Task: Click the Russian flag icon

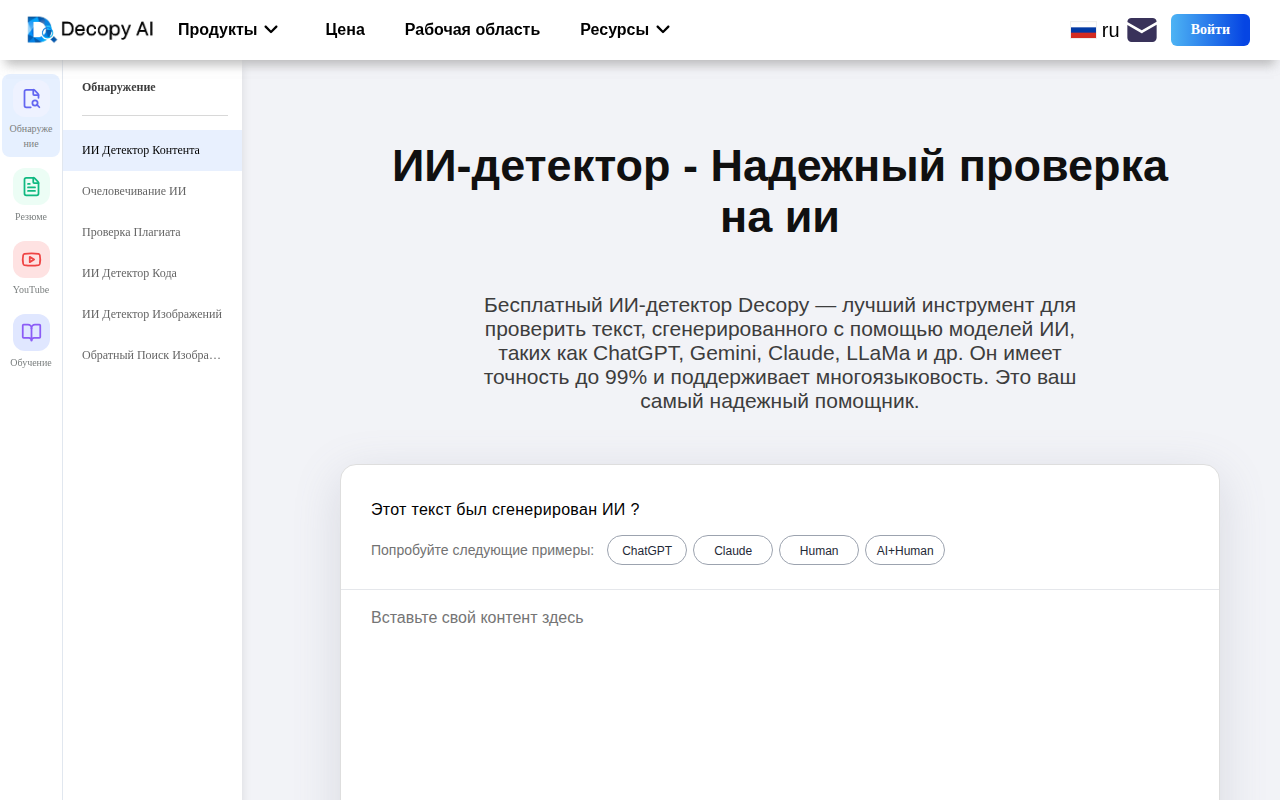Action: point(1083,30)
